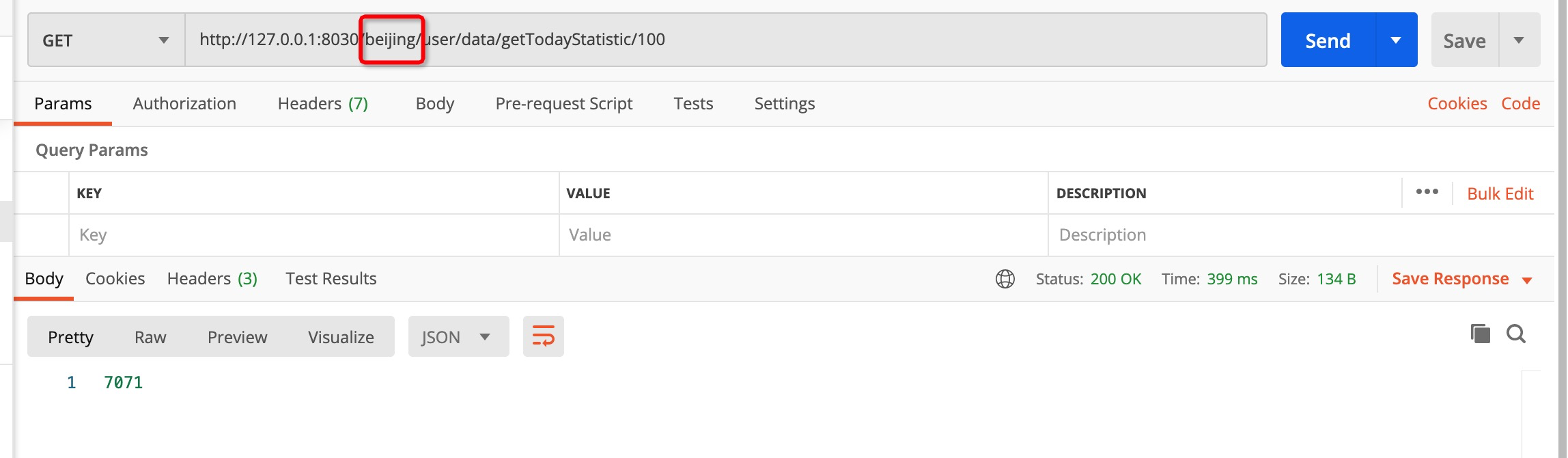Open the Send button dropdown arrow

[x=1396, y=40]
